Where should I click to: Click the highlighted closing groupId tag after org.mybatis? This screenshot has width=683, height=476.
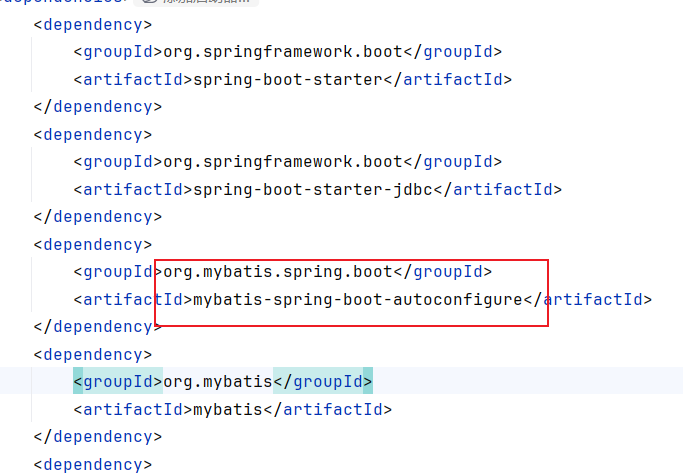pyautogui.click(x=322, y=381)
